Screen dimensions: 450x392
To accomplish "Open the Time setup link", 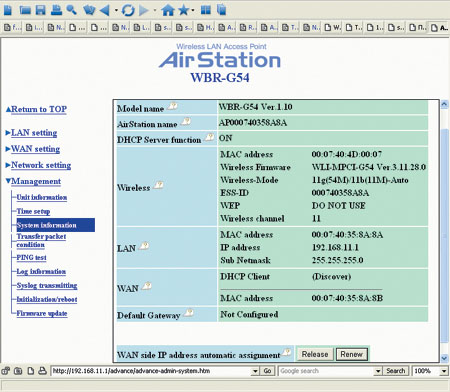I will point(33,211).
